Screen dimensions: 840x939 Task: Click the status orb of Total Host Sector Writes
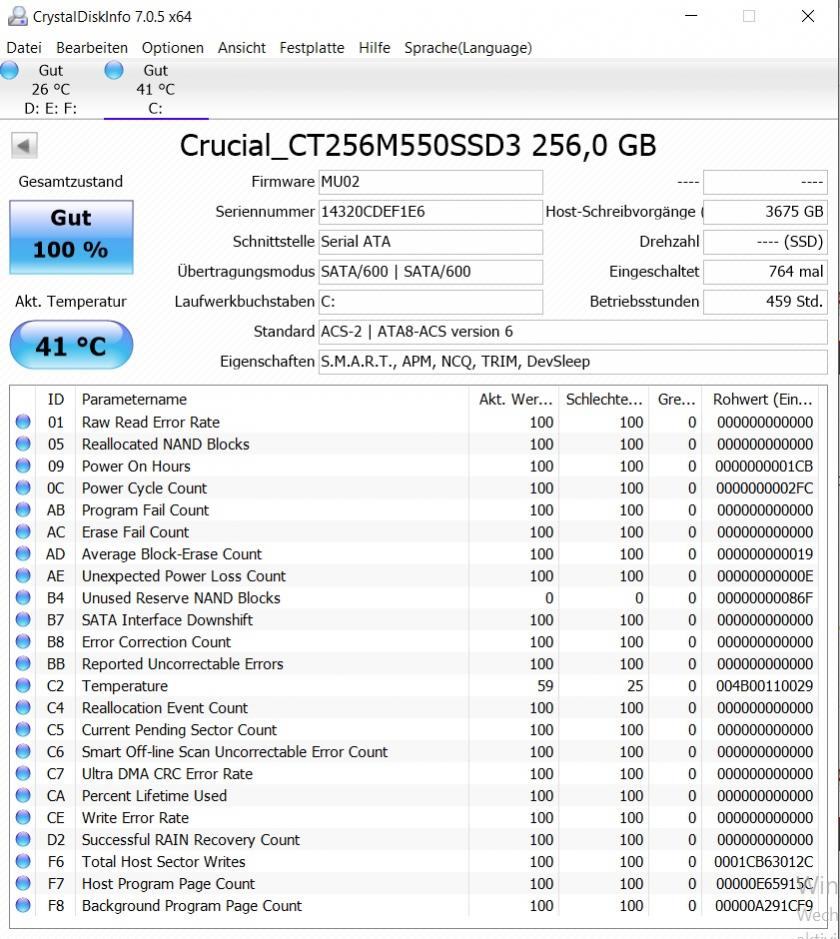pyautogui.click(x=23, y=861)
